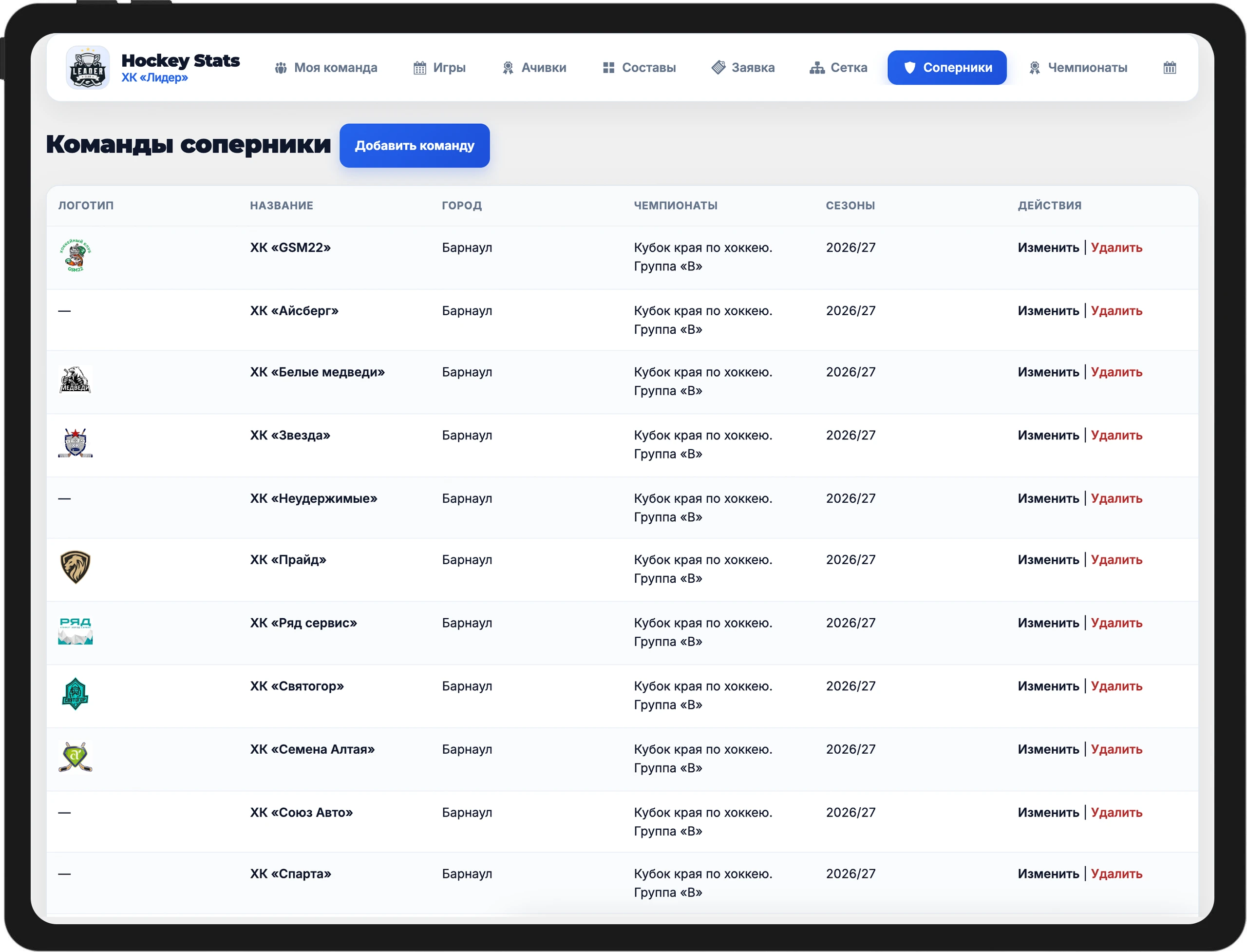Click the НАЗВАНИЕ column header

point(282,206)
